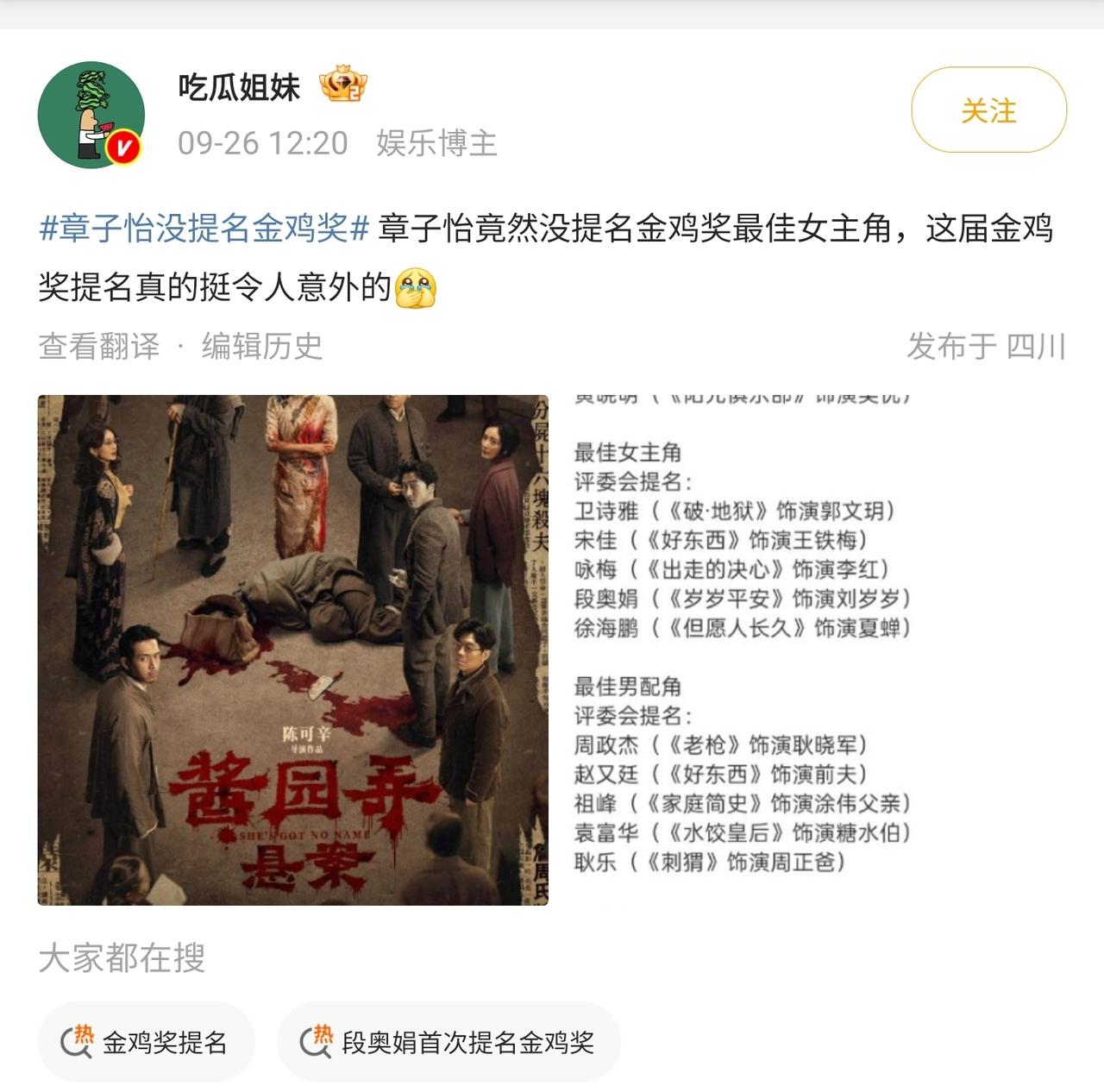Open the 吃瓜姐妹 username
This screenshot has width=1104, height=1092.
coord(239,86)
